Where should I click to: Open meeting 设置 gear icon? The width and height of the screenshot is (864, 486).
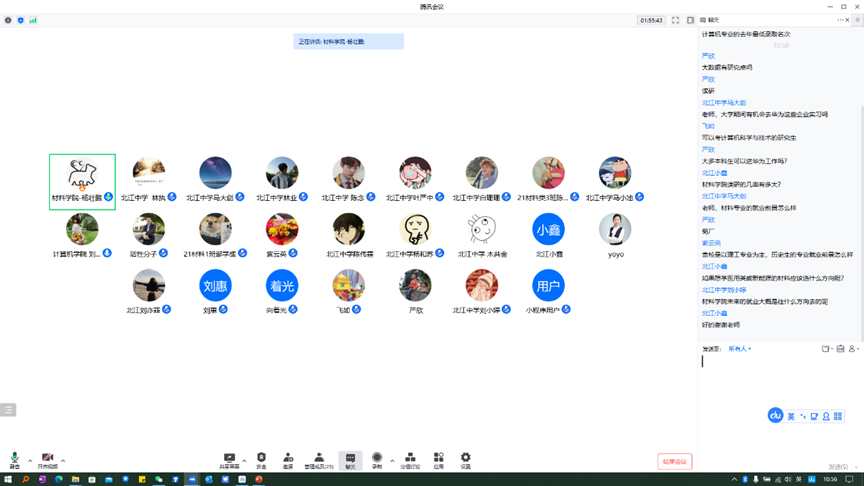click(x=465, y=459)
